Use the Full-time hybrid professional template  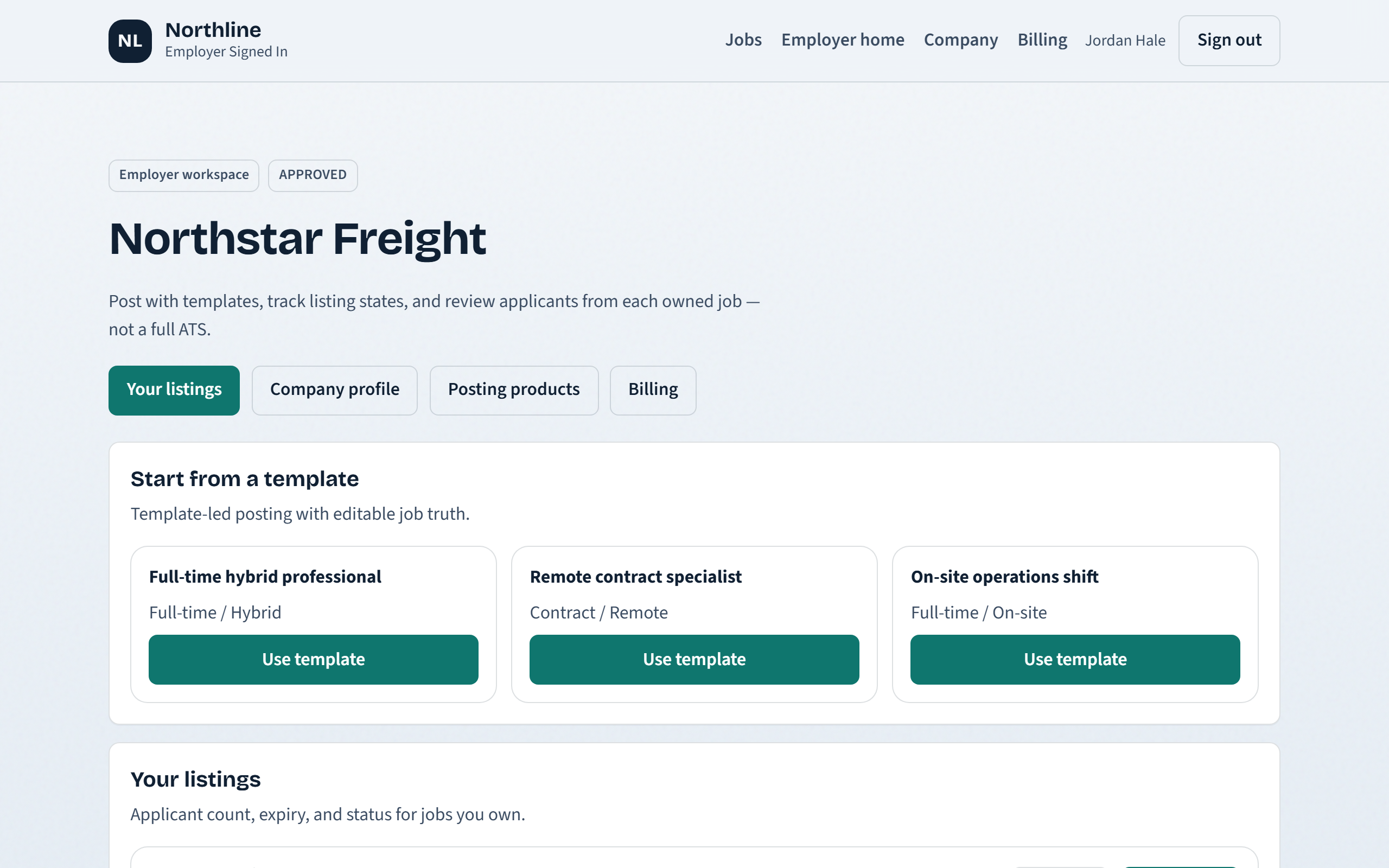click(x=314, y=659)
